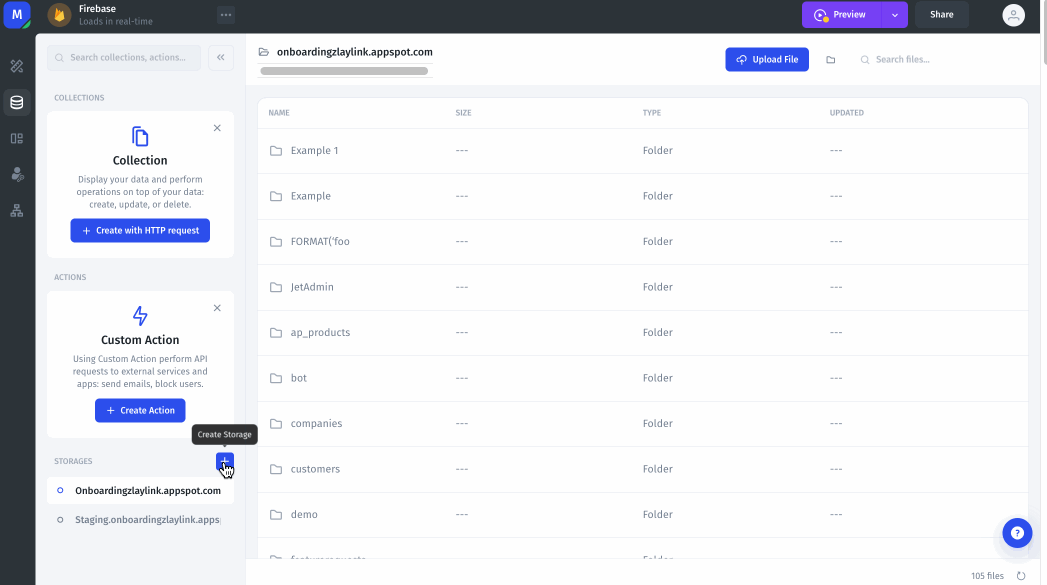Click the Create Storage plus icon

click(225, 461)
